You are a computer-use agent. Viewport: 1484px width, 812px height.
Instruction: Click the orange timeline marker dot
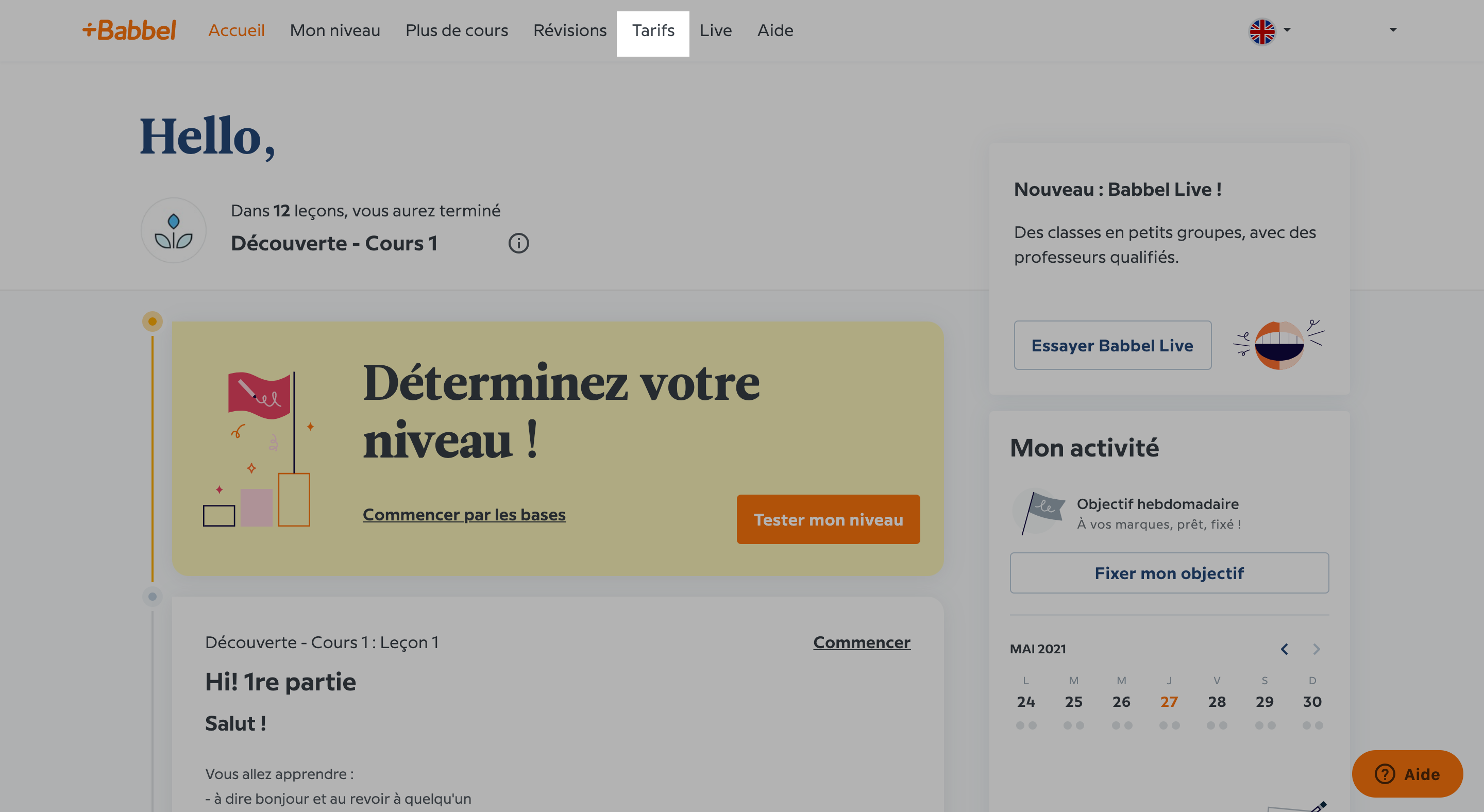tap(152, 322)
